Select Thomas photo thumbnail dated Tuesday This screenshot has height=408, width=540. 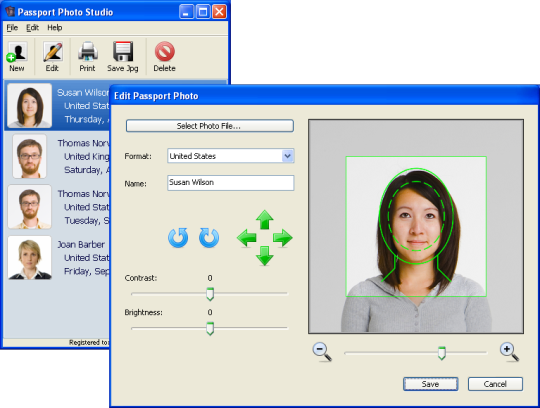click(x=30, y=207)
